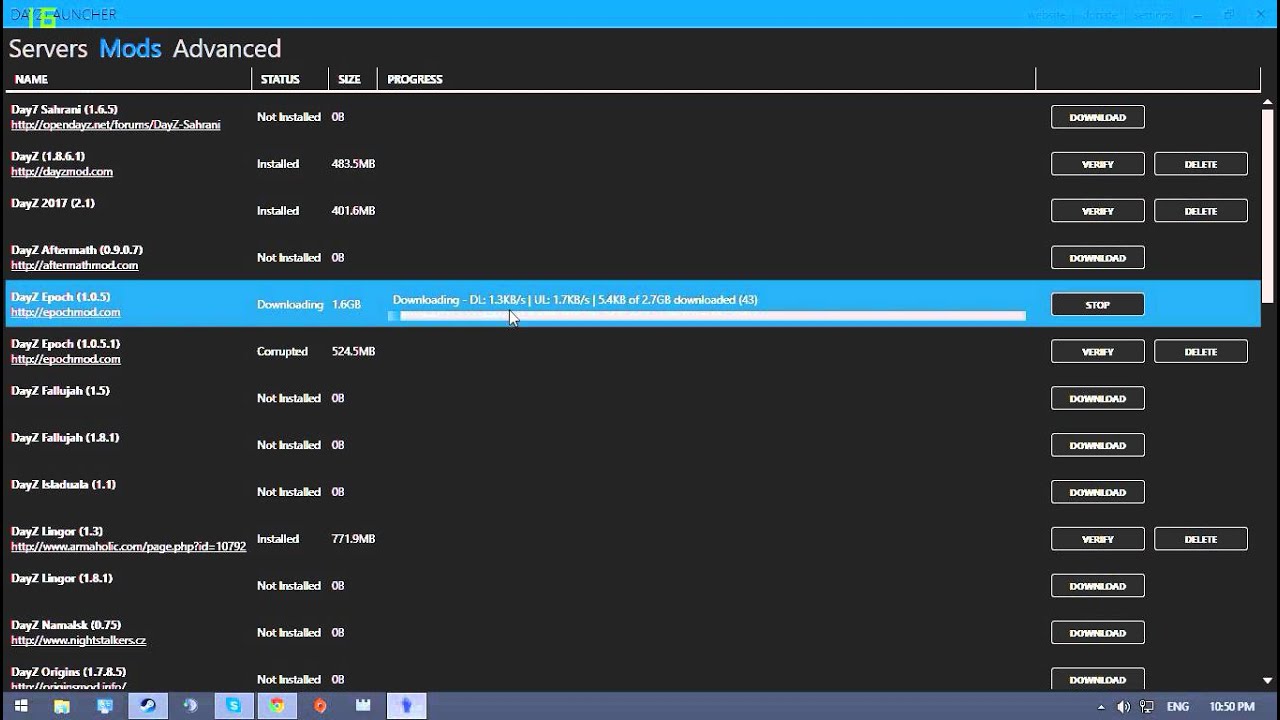Verify the corrupted DayZ Epoch (1.0.5.1)
The width and height of the screenshot is (1280, 720).
(1097, 352)
